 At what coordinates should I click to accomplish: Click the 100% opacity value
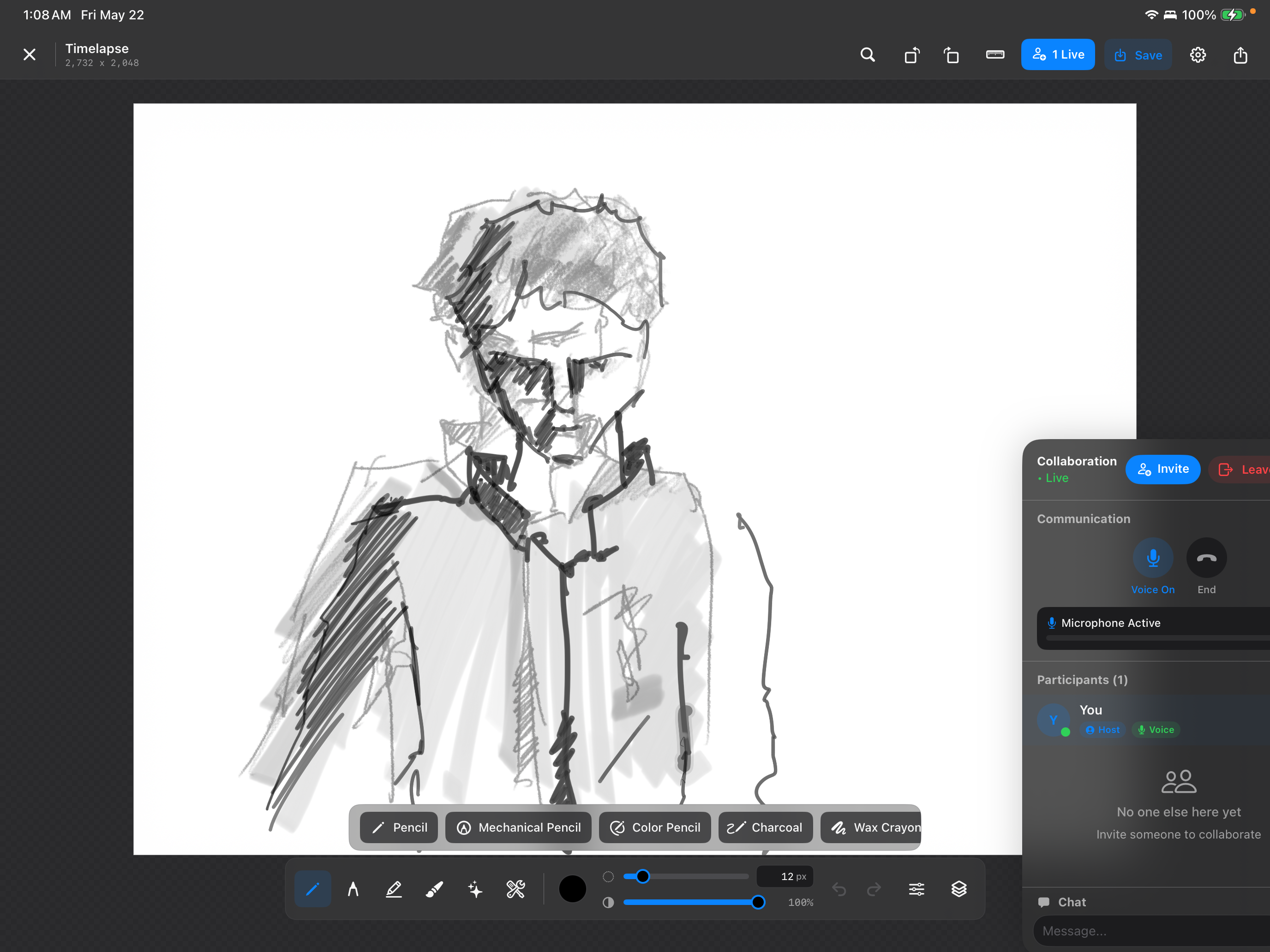[x=800, y=903]
